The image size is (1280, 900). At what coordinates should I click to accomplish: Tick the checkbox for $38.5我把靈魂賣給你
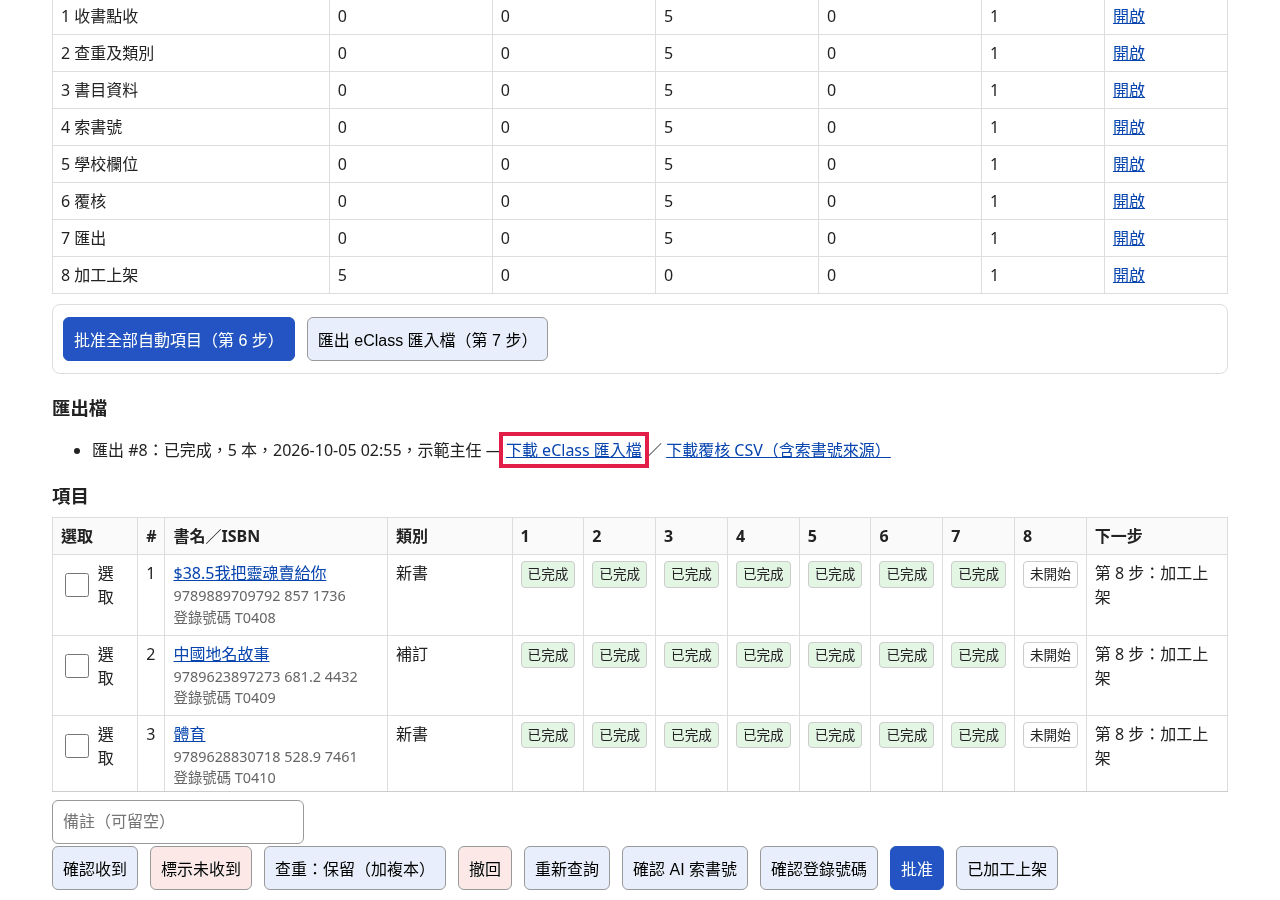pos(77,585)
